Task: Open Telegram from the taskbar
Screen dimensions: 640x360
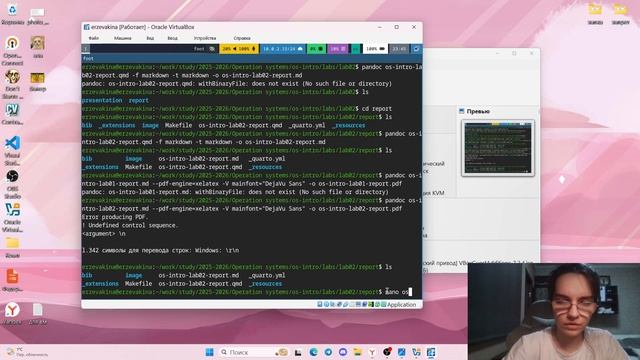Action: 328,352
